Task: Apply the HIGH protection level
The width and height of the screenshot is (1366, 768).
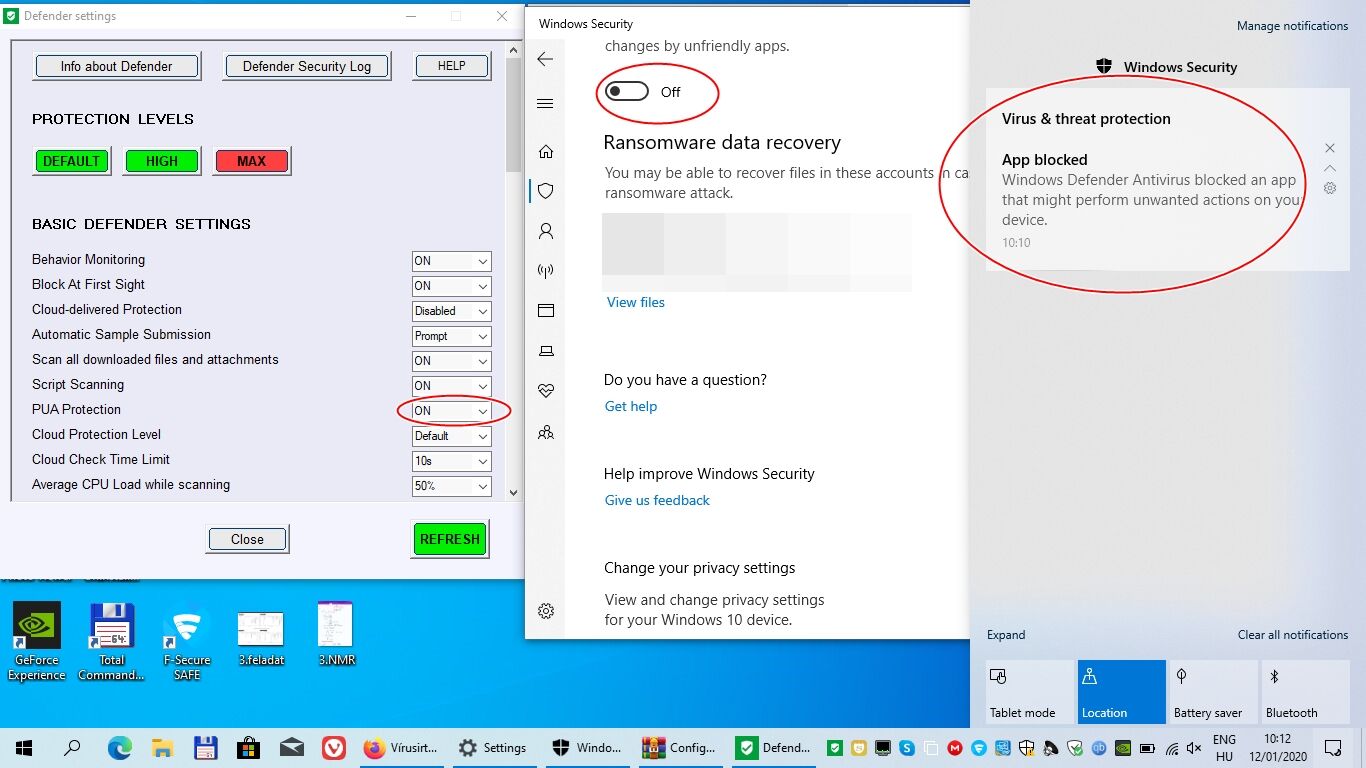Action: (162, 161)
